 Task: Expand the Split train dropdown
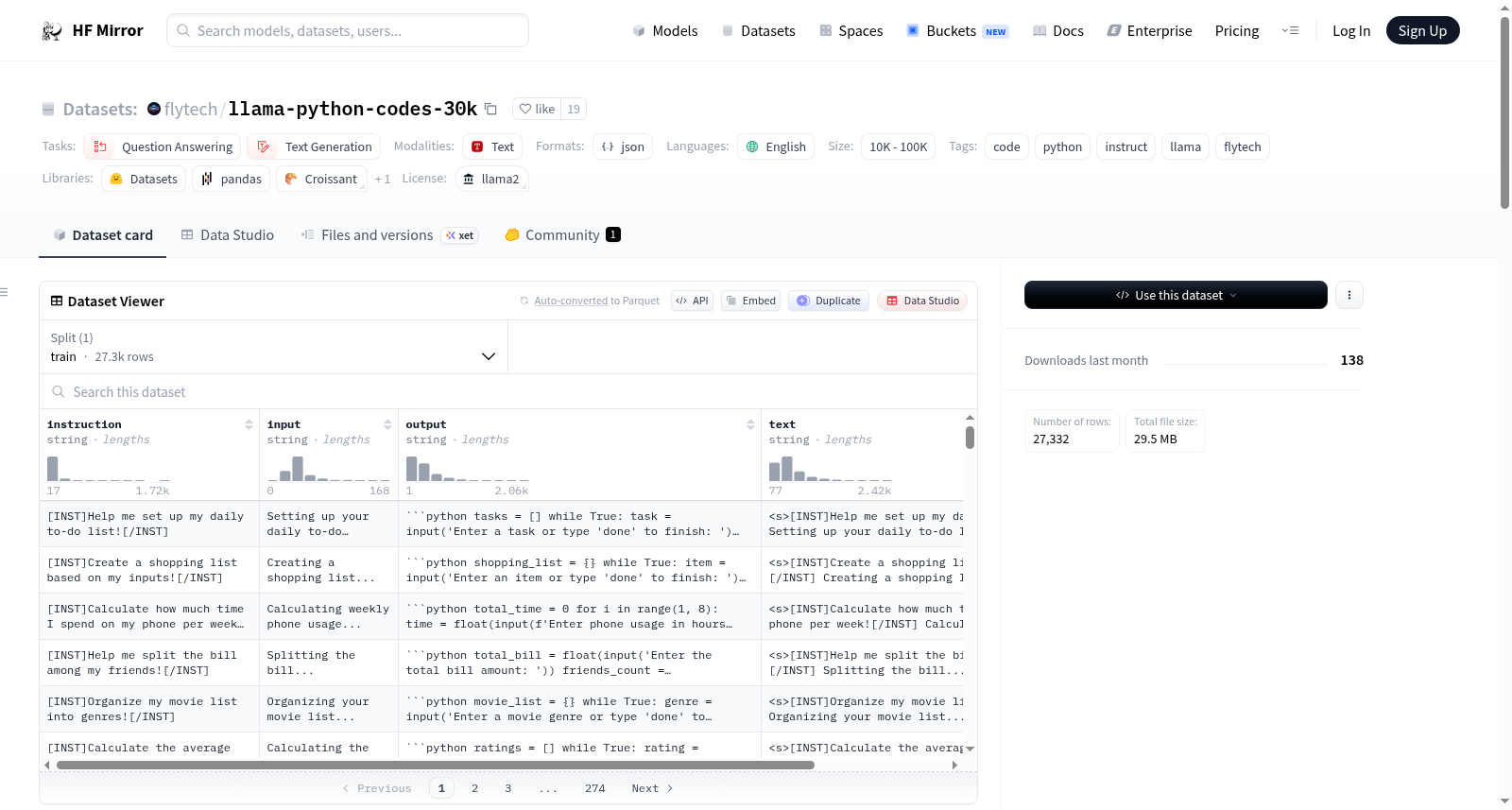pyautogui.click(x=273, y=347)
